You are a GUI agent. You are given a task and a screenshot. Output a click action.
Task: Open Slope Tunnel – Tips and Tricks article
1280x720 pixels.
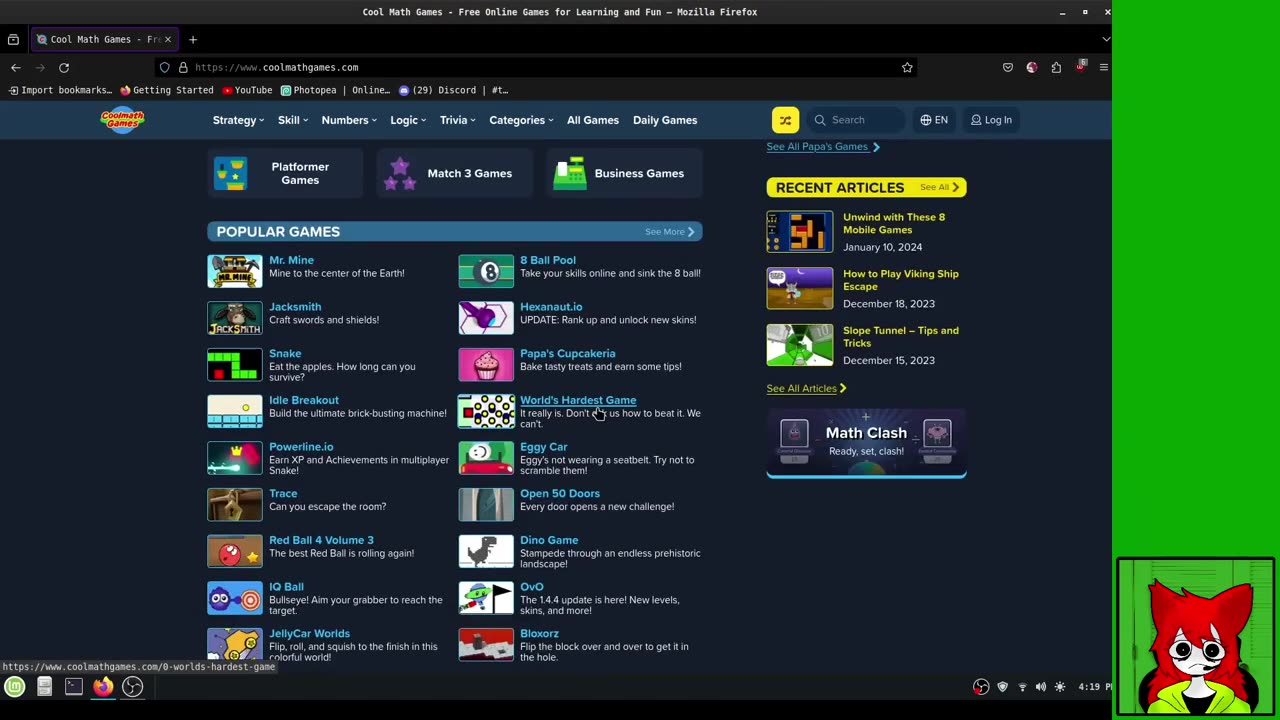pyautogui.click(x=901, y=336)
